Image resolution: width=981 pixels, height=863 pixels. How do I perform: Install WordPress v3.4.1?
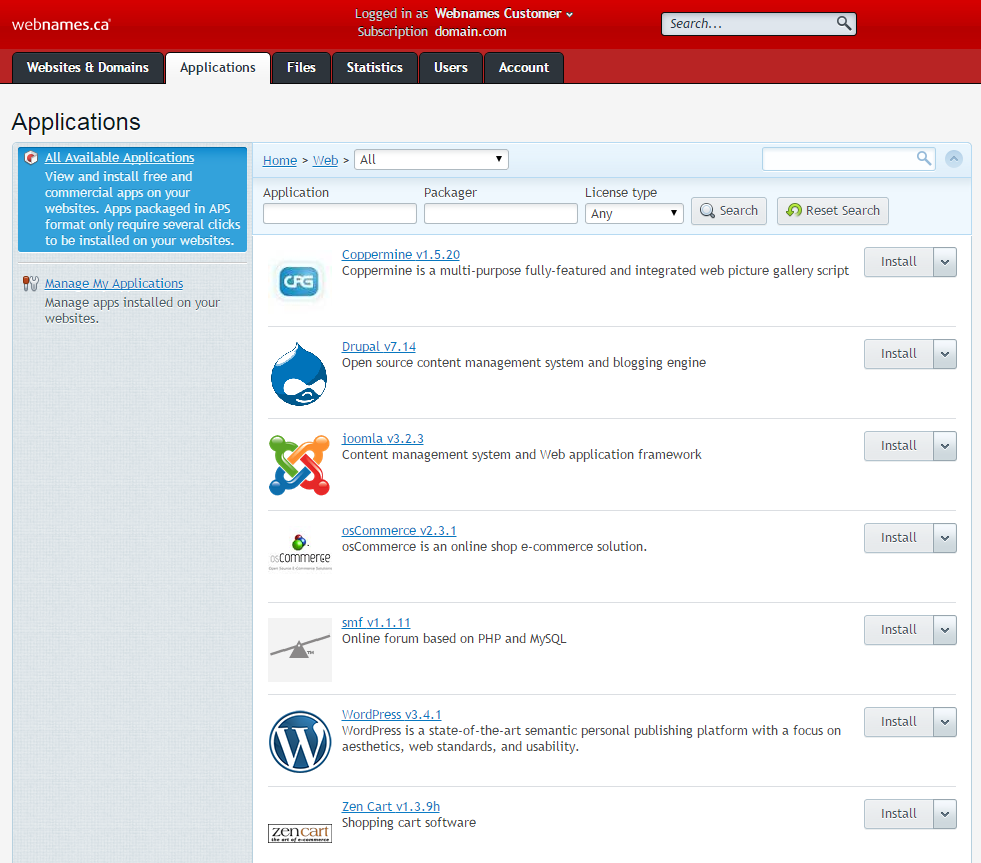pyautogui.click(x=898, y=722)
